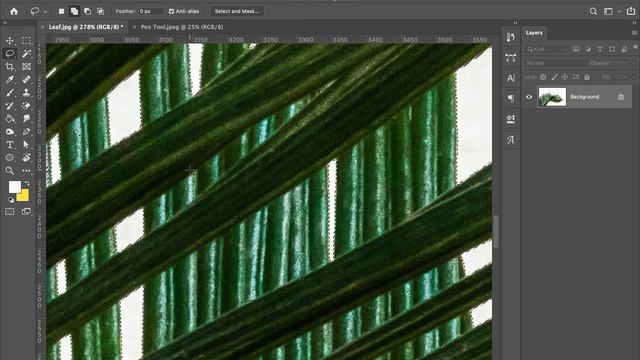640x360 pixels.
Task: Click the yellow background color swatch
Action: click(x=24, y=197)
